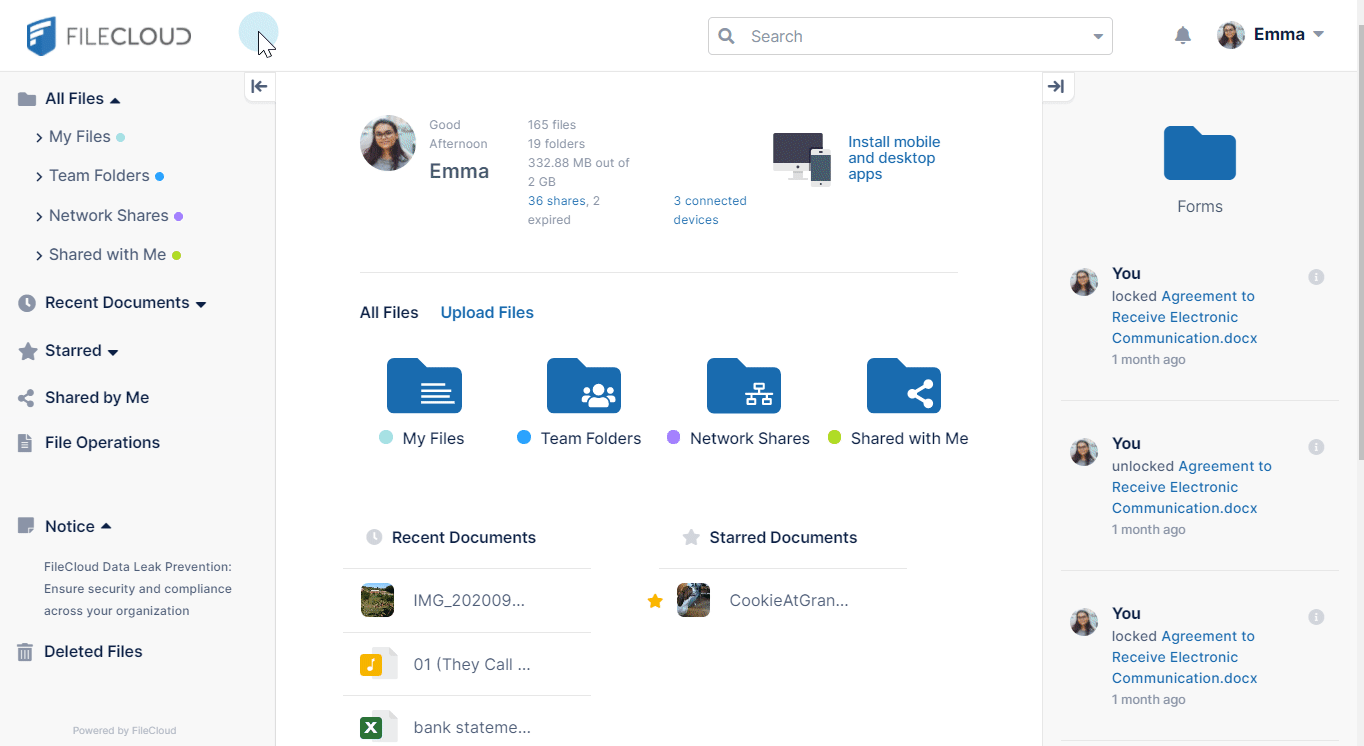1364x746 pixels.
Task: Collapse the left sidebar panel
Action: [259, 87]
